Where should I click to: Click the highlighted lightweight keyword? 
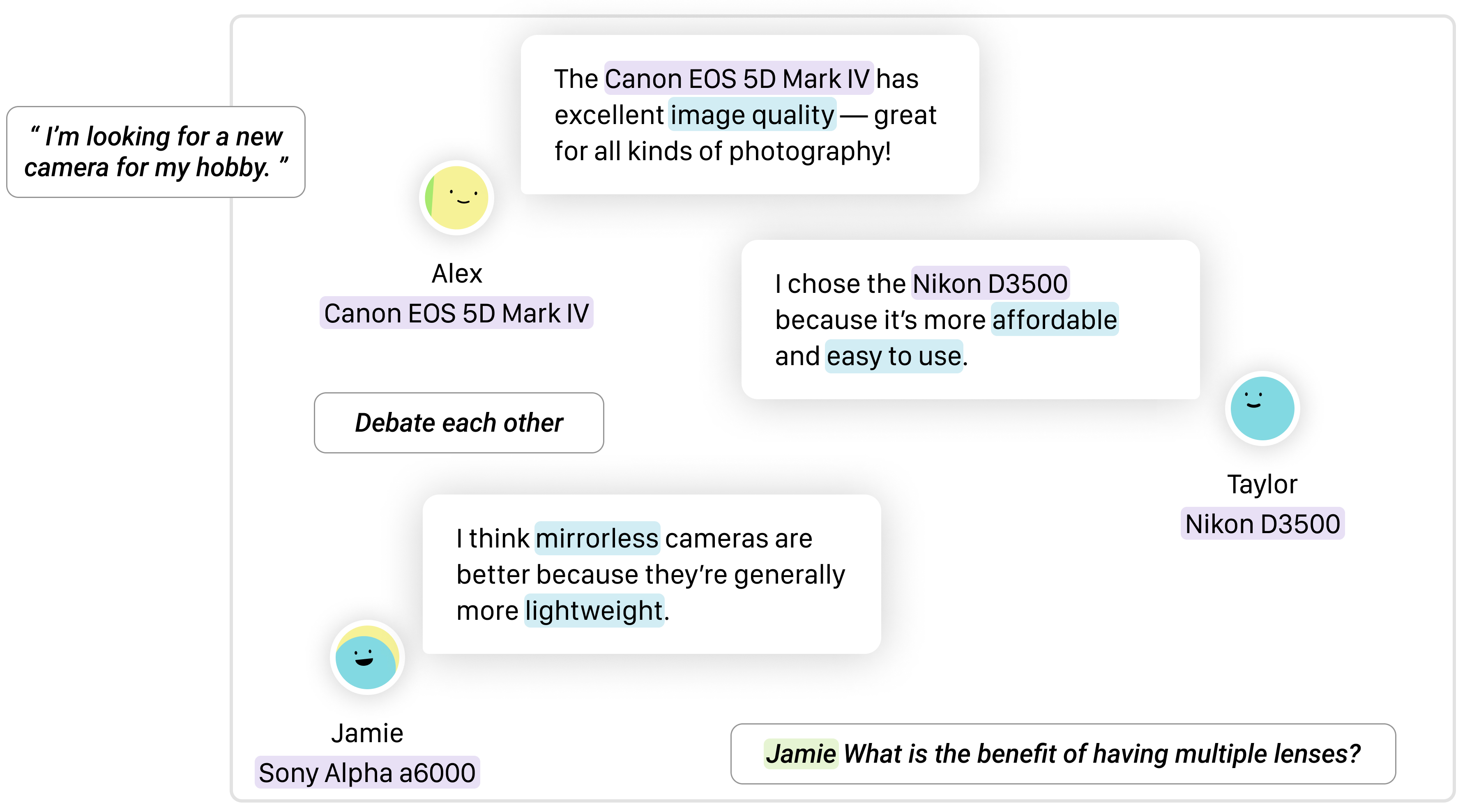coord(594,611)
